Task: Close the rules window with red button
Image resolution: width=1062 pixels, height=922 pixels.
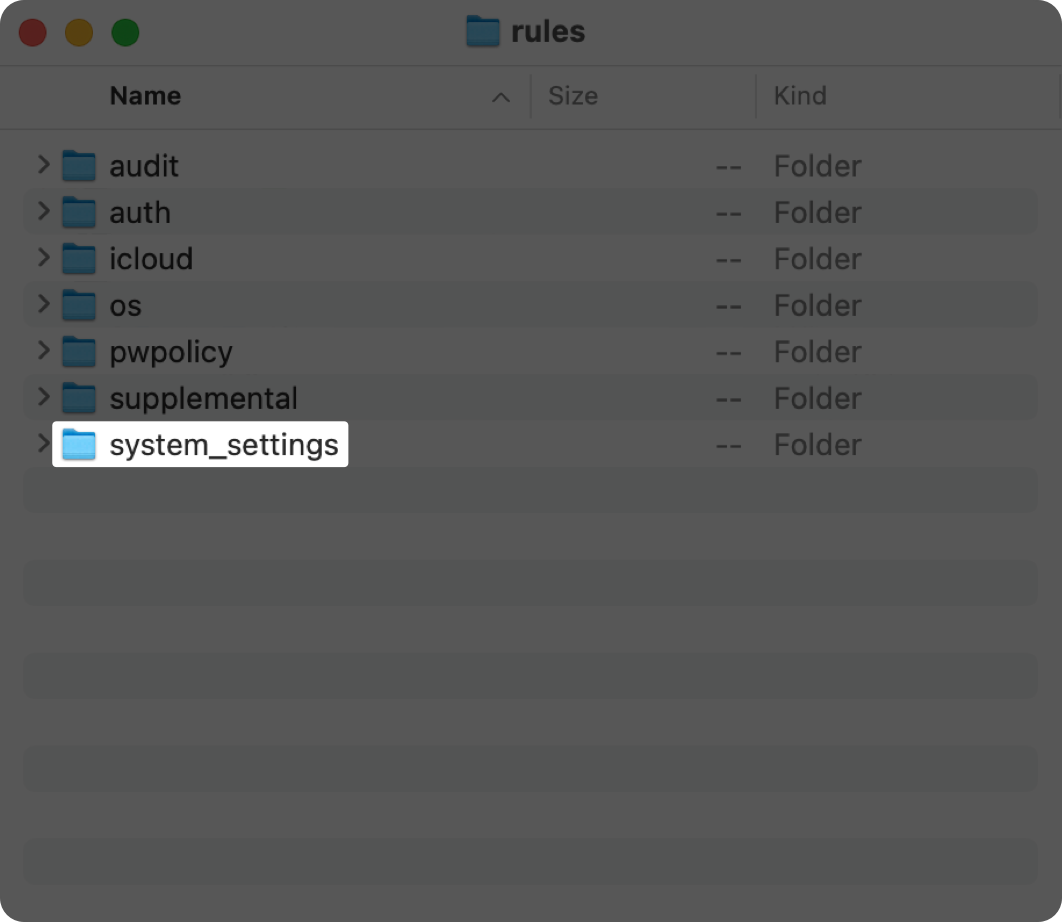Action: point(33,33)
